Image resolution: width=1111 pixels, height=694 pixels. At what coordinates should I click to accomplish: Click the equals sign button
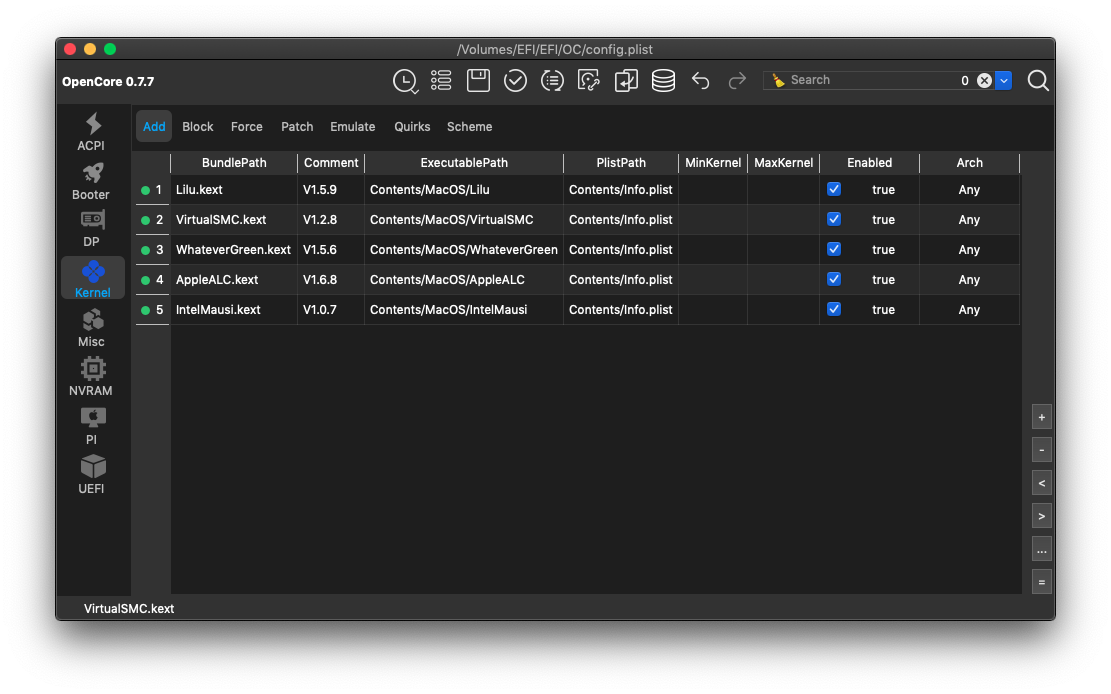tap(1042, 583)
